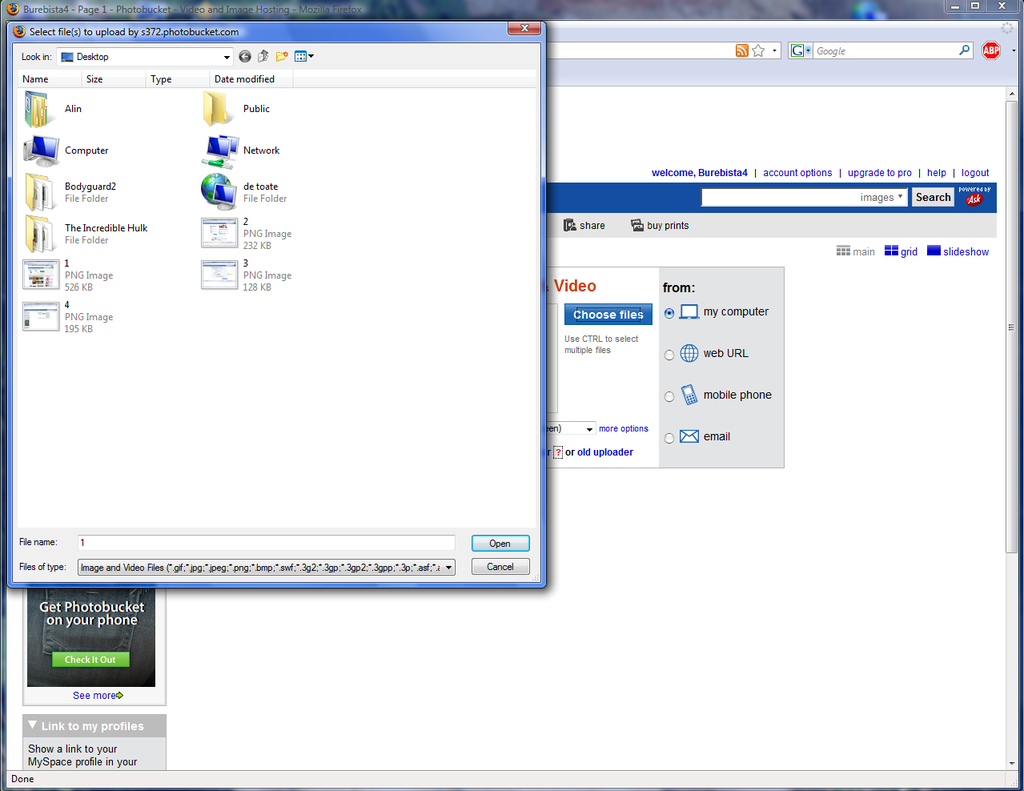The height and width of the screenshot is (791, 1024).
Task: Click the Photobucket Search button
Action: coord(933,197)
